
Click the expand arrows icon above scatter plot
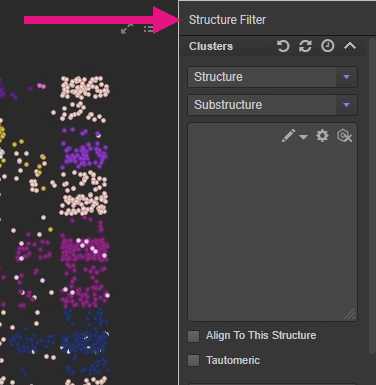point(127,29)
